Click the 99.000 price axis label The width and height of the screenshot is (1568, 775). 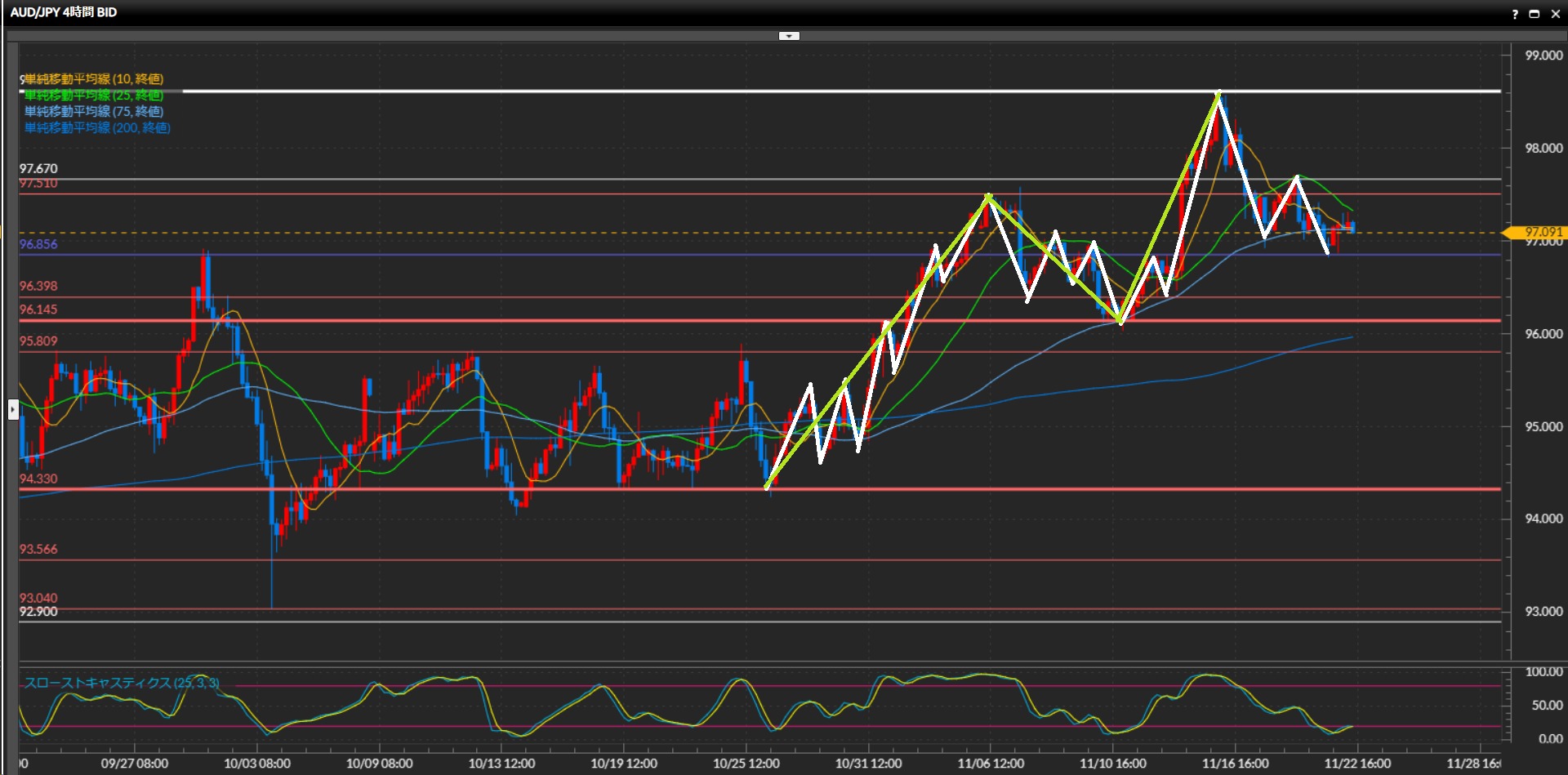tap(1543, 56)
